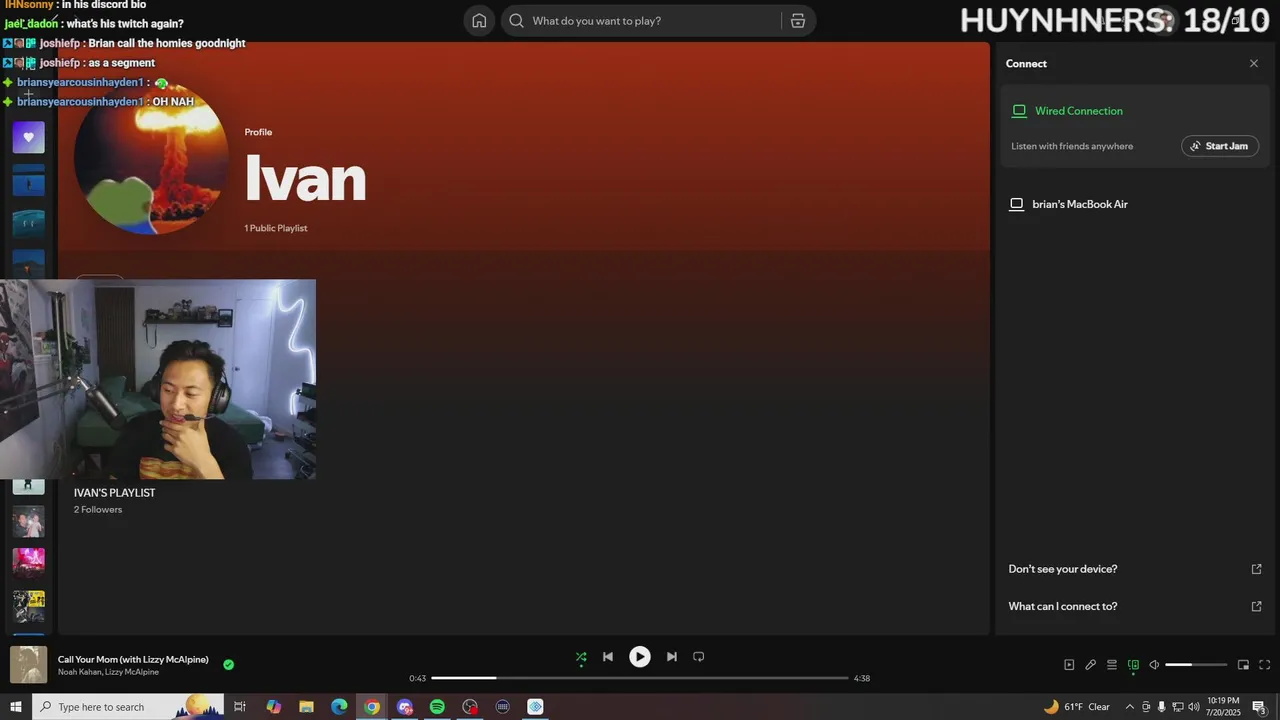
Task: Toggle shuffle mode
Action: [581, 657]
